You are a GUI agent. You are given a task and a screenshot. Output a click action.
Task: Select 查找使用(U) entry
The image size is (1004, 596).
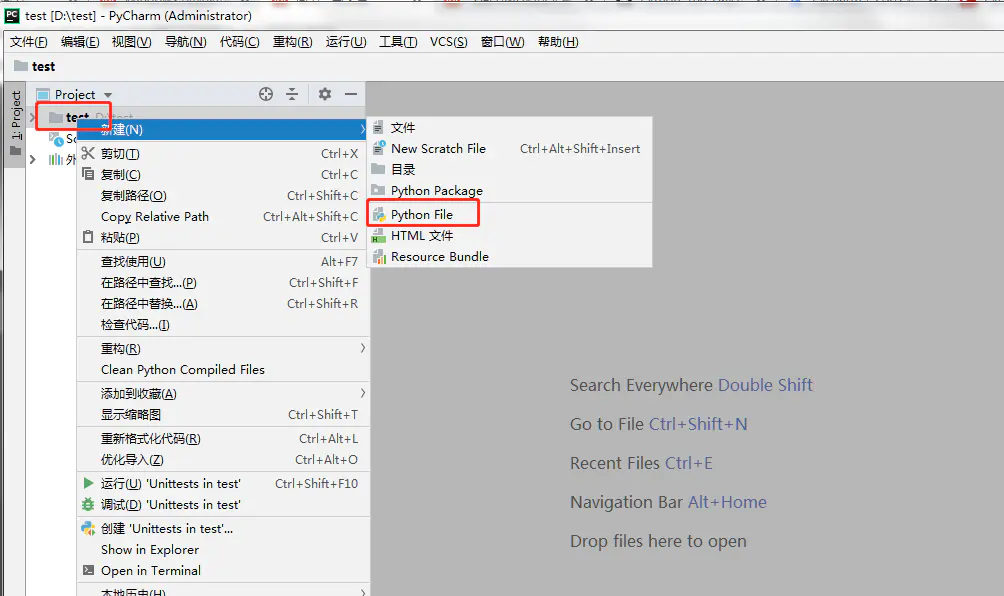(223, 261)
